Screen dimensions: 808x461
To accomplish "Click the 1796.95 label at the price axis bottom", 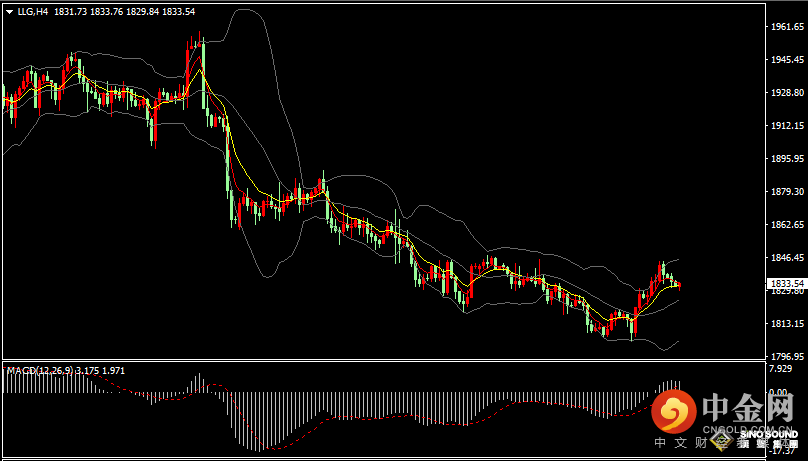I will (x=786, y=356).
